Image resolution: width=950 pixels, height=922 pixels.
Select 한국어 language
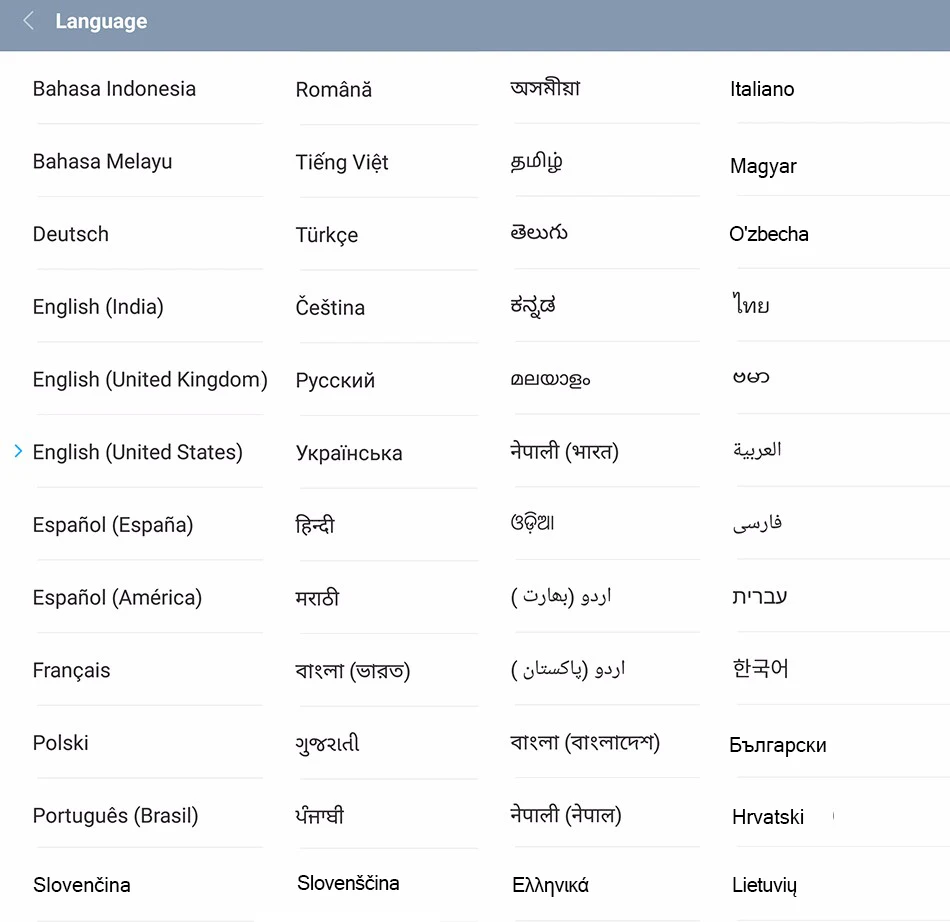coord(760,669)
